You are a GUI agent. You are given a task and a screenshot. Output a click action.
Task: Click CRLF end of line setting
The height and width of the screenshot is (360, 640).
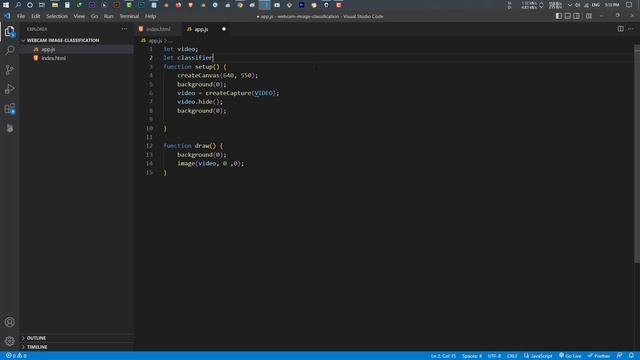(x=512, y=356)
